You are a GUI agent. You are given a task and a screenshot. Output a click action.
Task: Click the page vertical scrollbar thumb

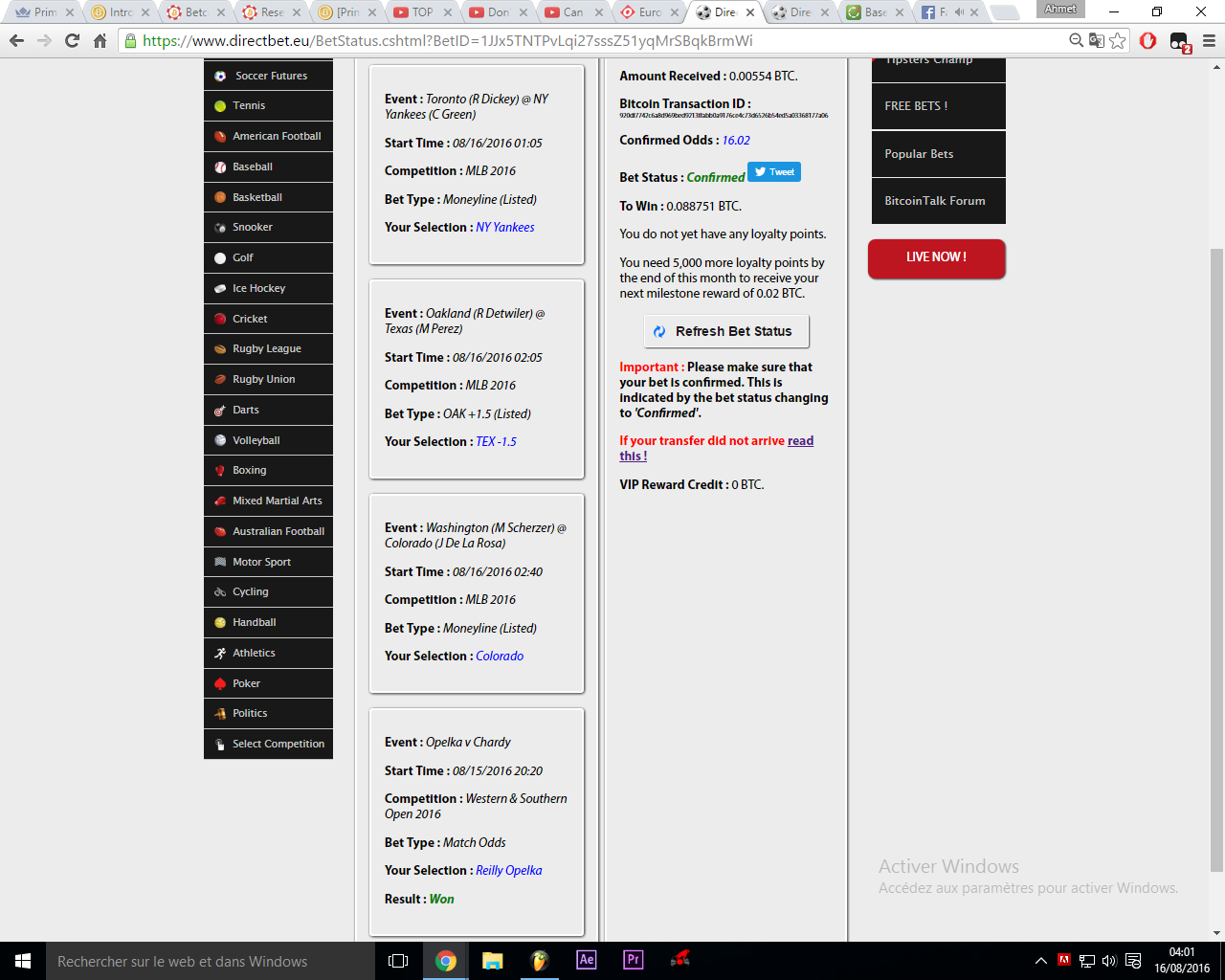(1217, 560)
